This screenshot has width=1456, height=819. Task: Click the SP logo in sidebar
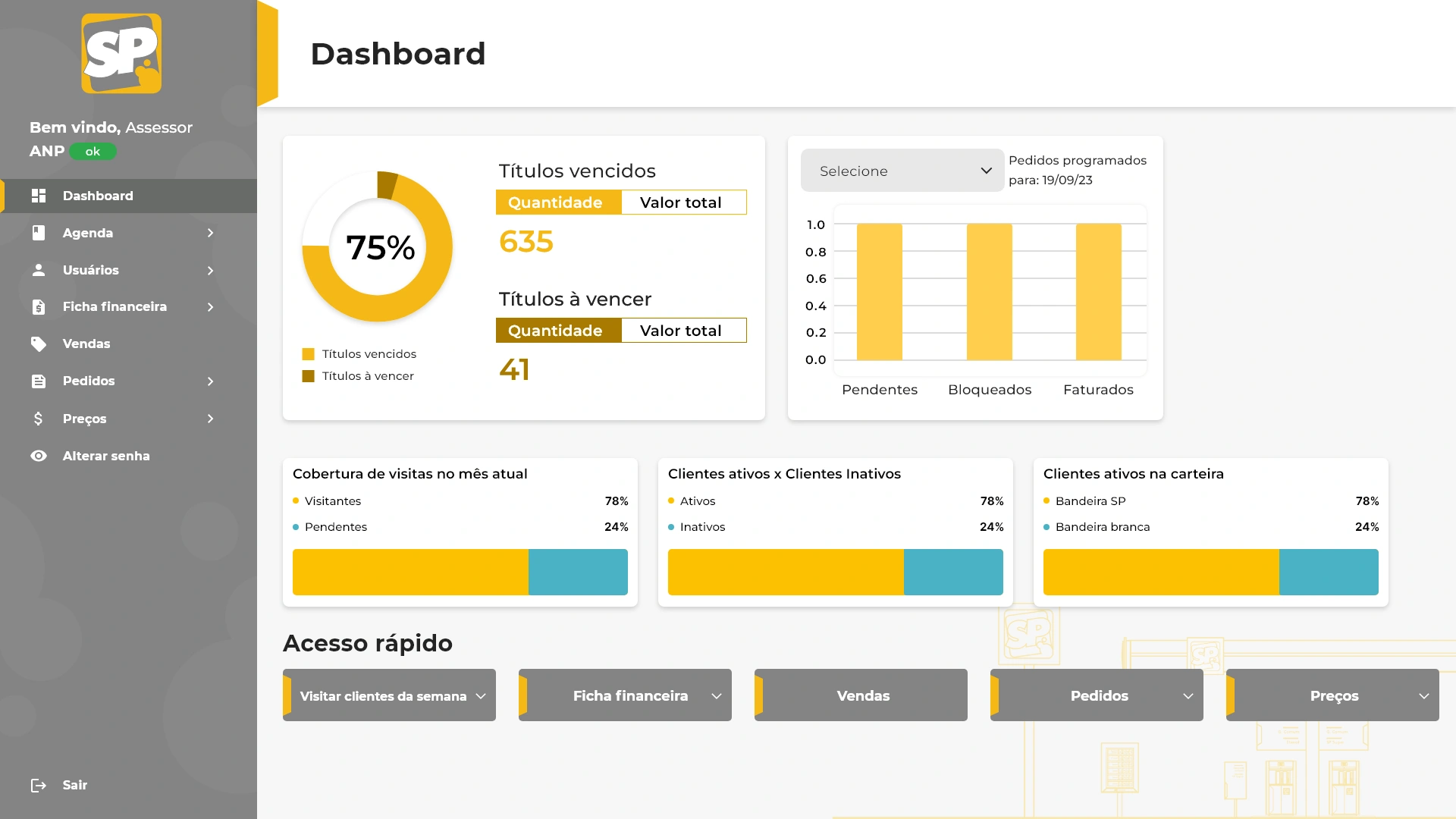(121, 54)
